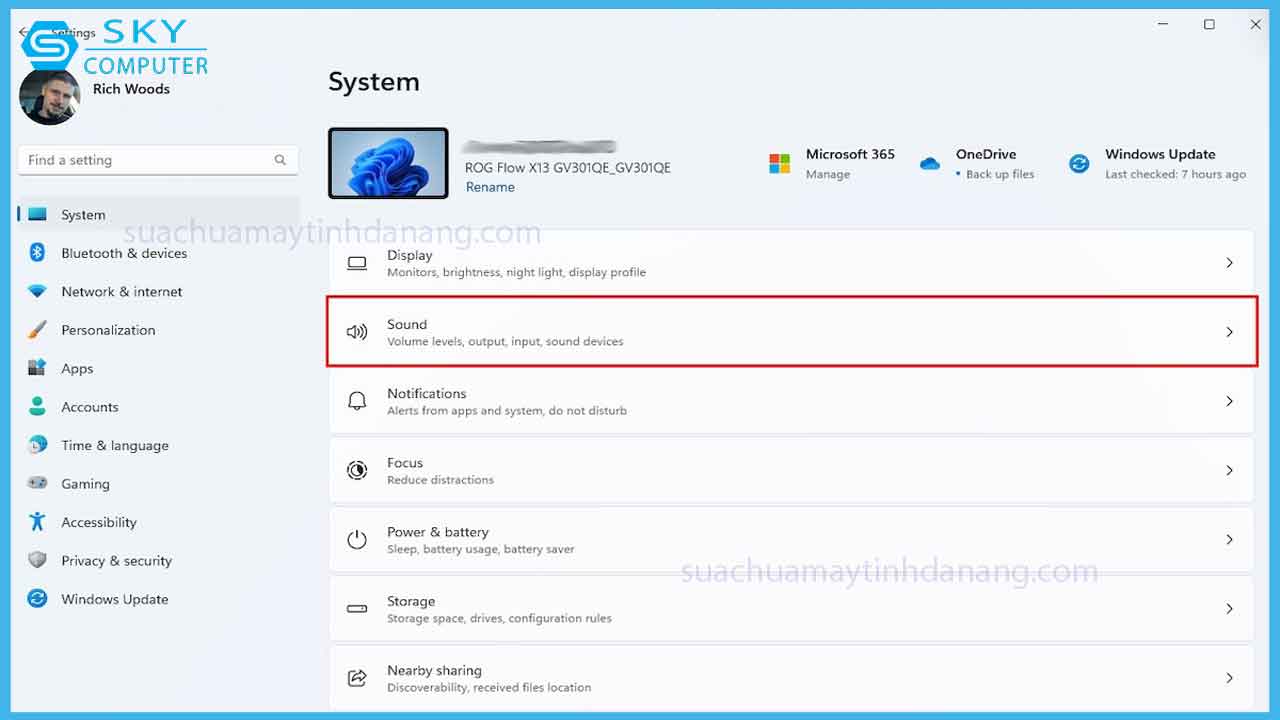Image resolution: width=1280 pixels, height=720 pixels.
Task: Click the Bluetooth & devices icon in sidebar
Action: click(x=38, y=253)
